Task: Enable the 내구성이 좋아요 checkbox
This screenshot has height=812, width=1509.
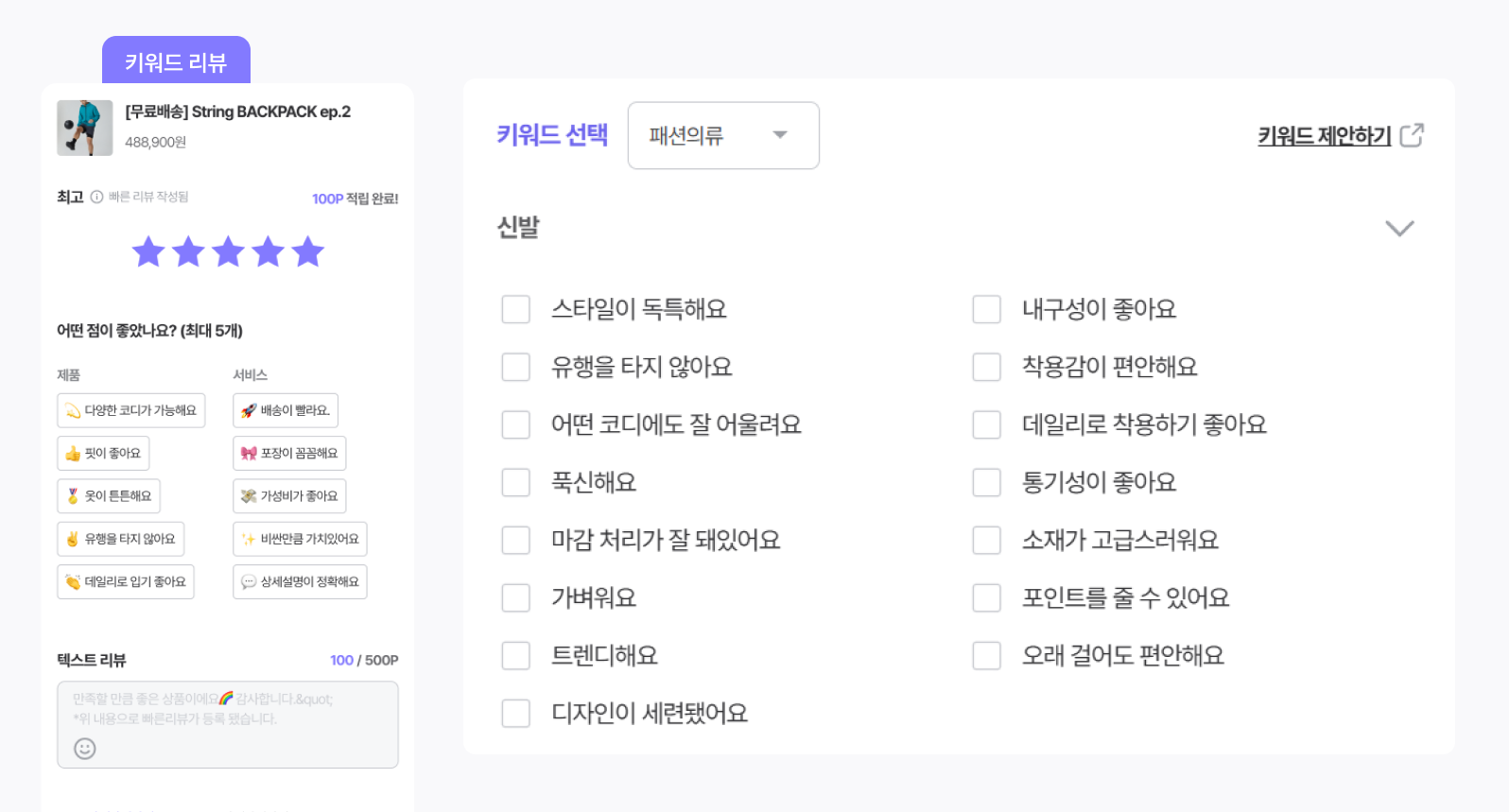Action: click(987, 309)
